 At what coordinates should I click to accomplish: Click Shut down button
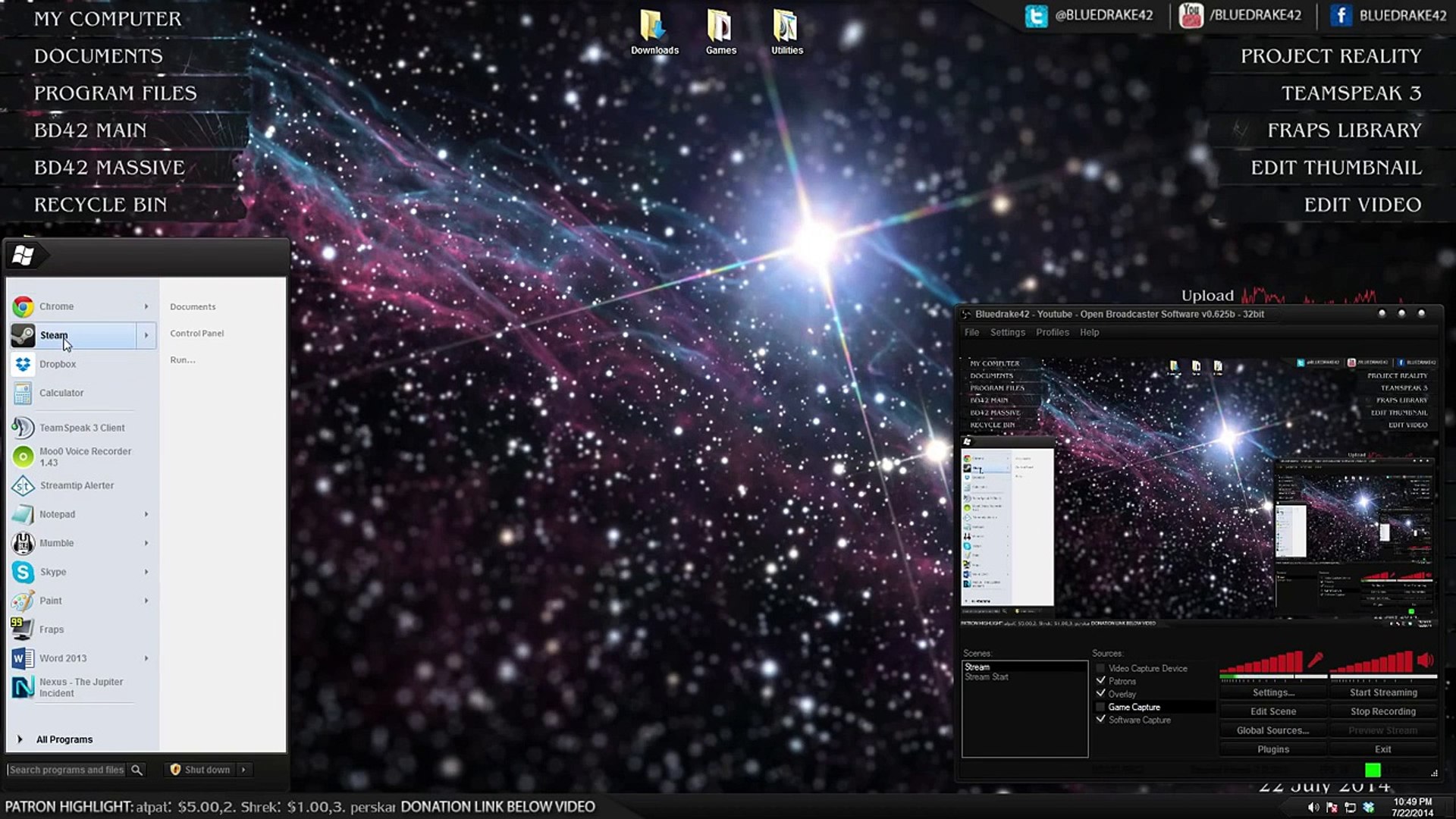coord(200,770)
